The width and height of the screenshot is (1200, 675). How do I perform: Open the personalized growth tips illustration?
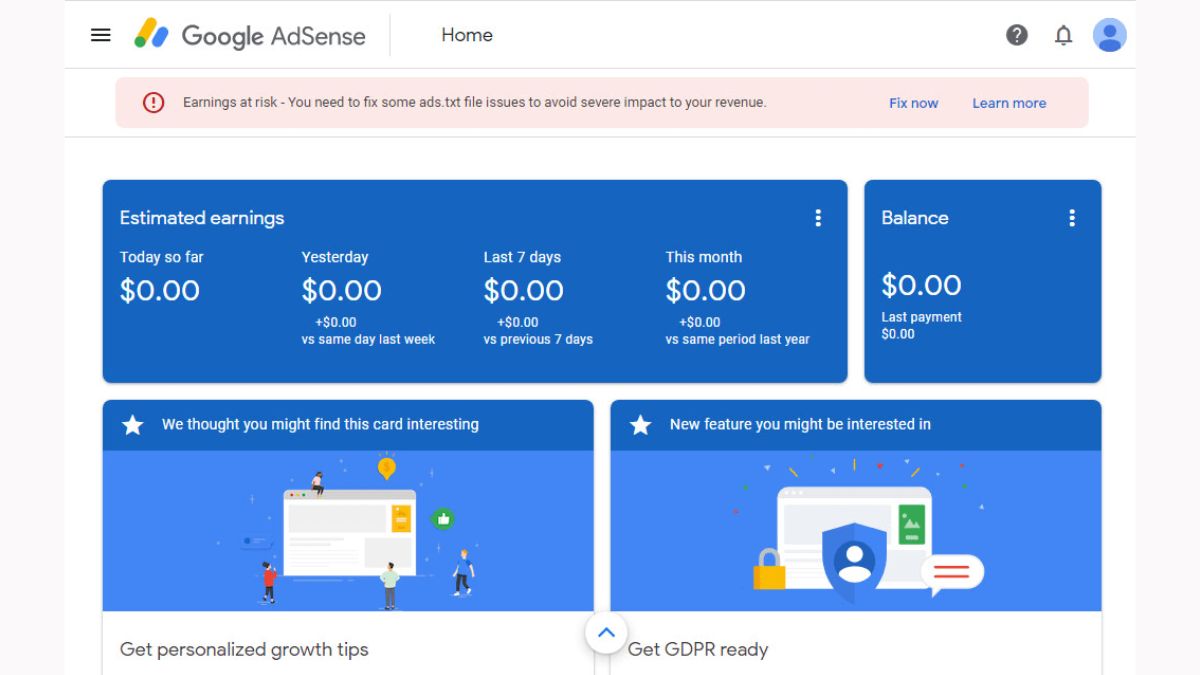348,531
